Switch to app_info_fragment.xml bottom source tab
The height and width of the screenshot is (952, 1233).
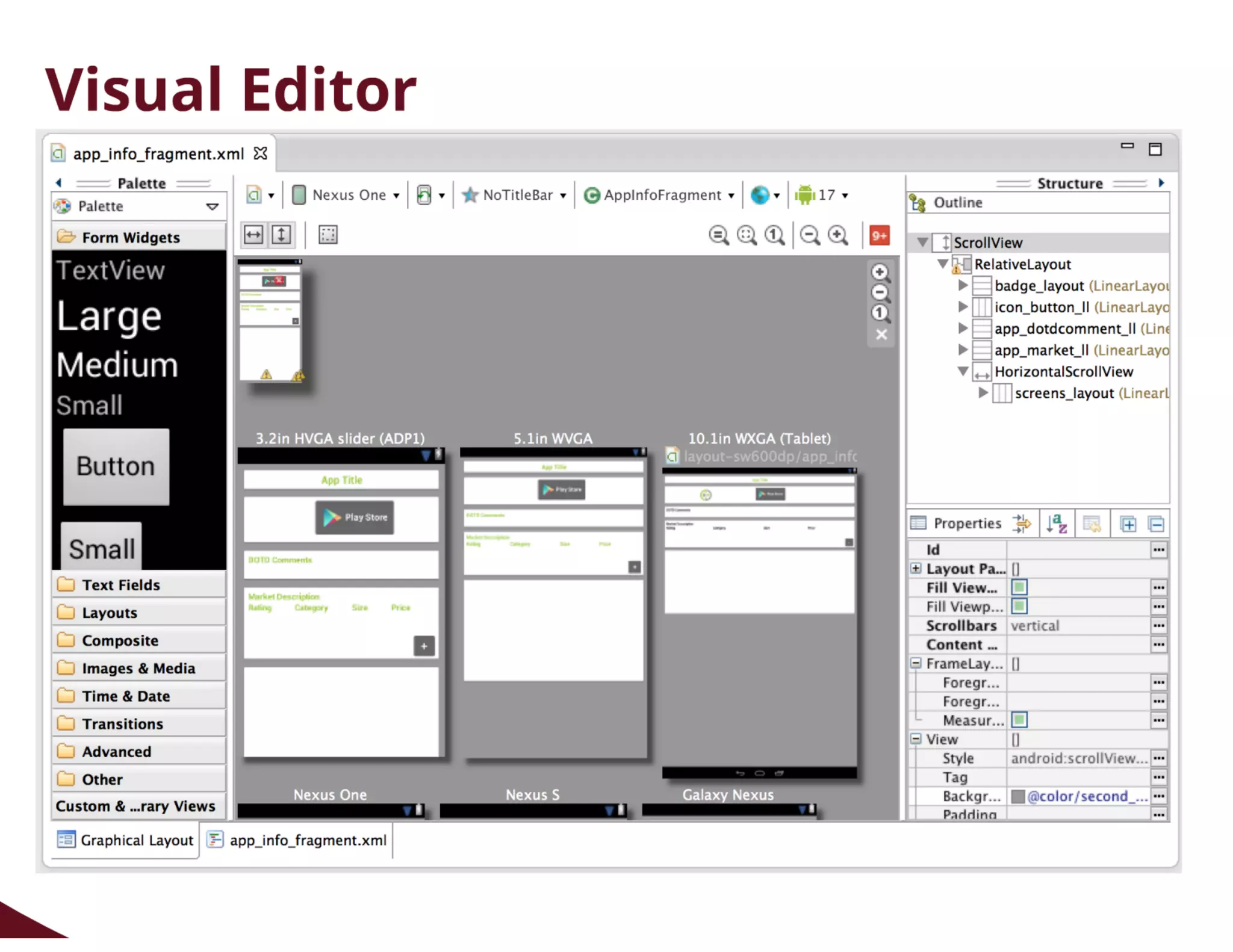click(x=297, y=840)
